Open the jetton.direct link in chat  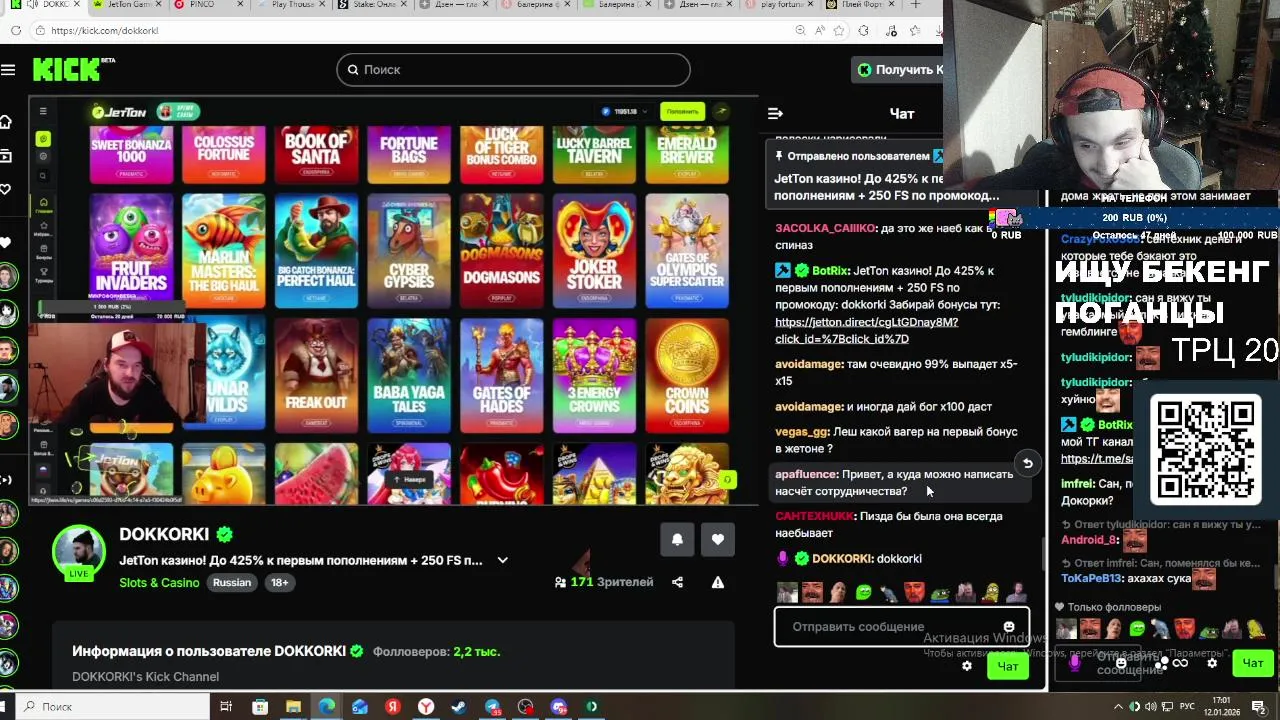[x=866, y=330]
